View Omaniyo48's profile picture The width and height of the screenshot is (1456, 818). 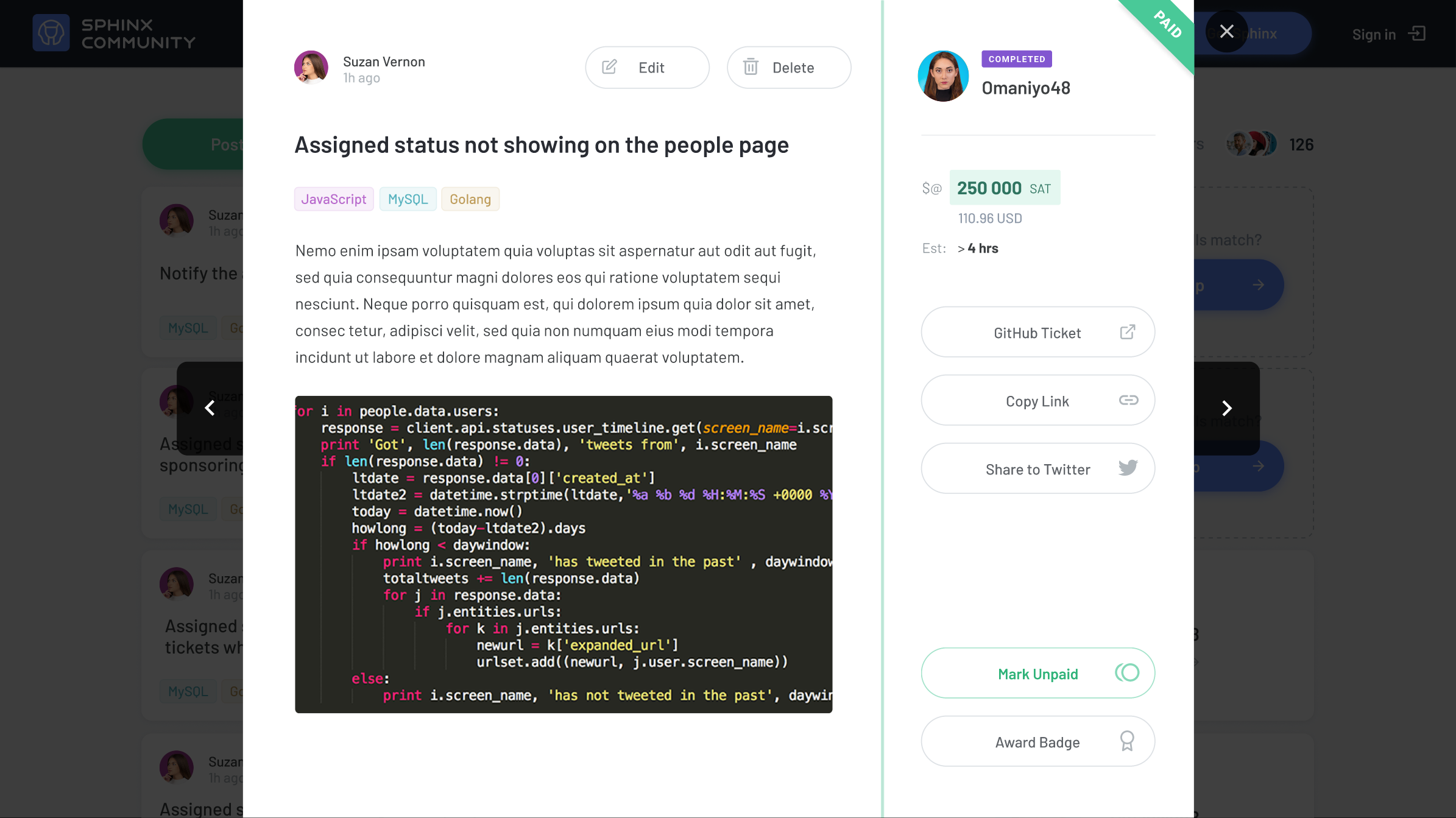point(942,76)
